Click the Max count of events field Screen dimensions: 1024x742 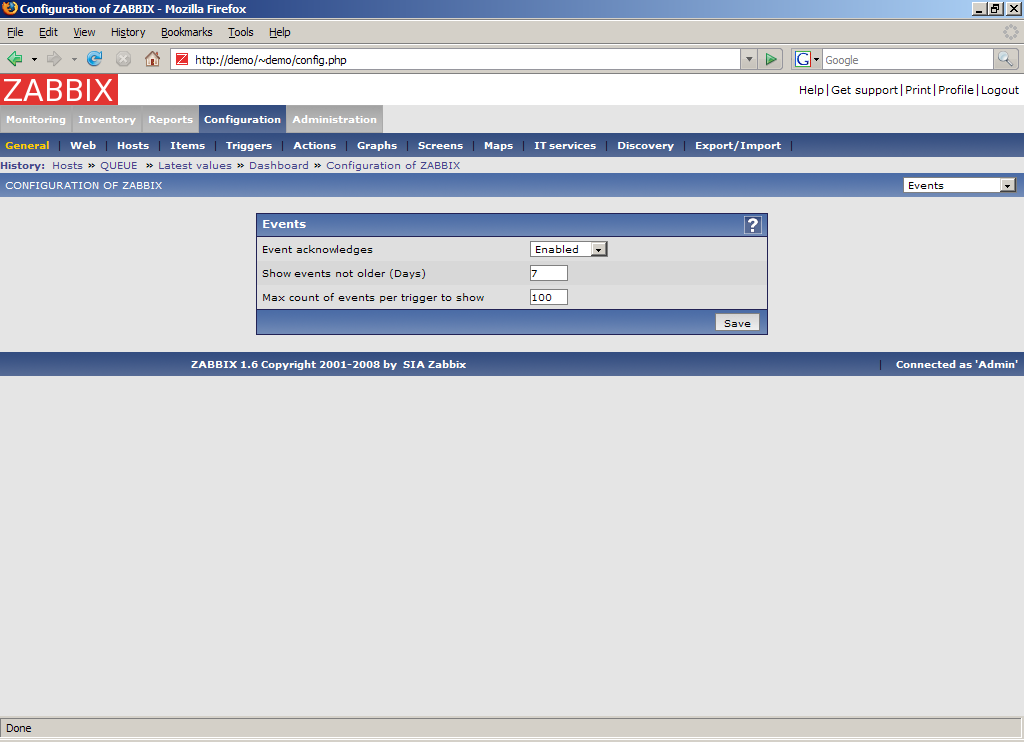(x=549, y=297)
